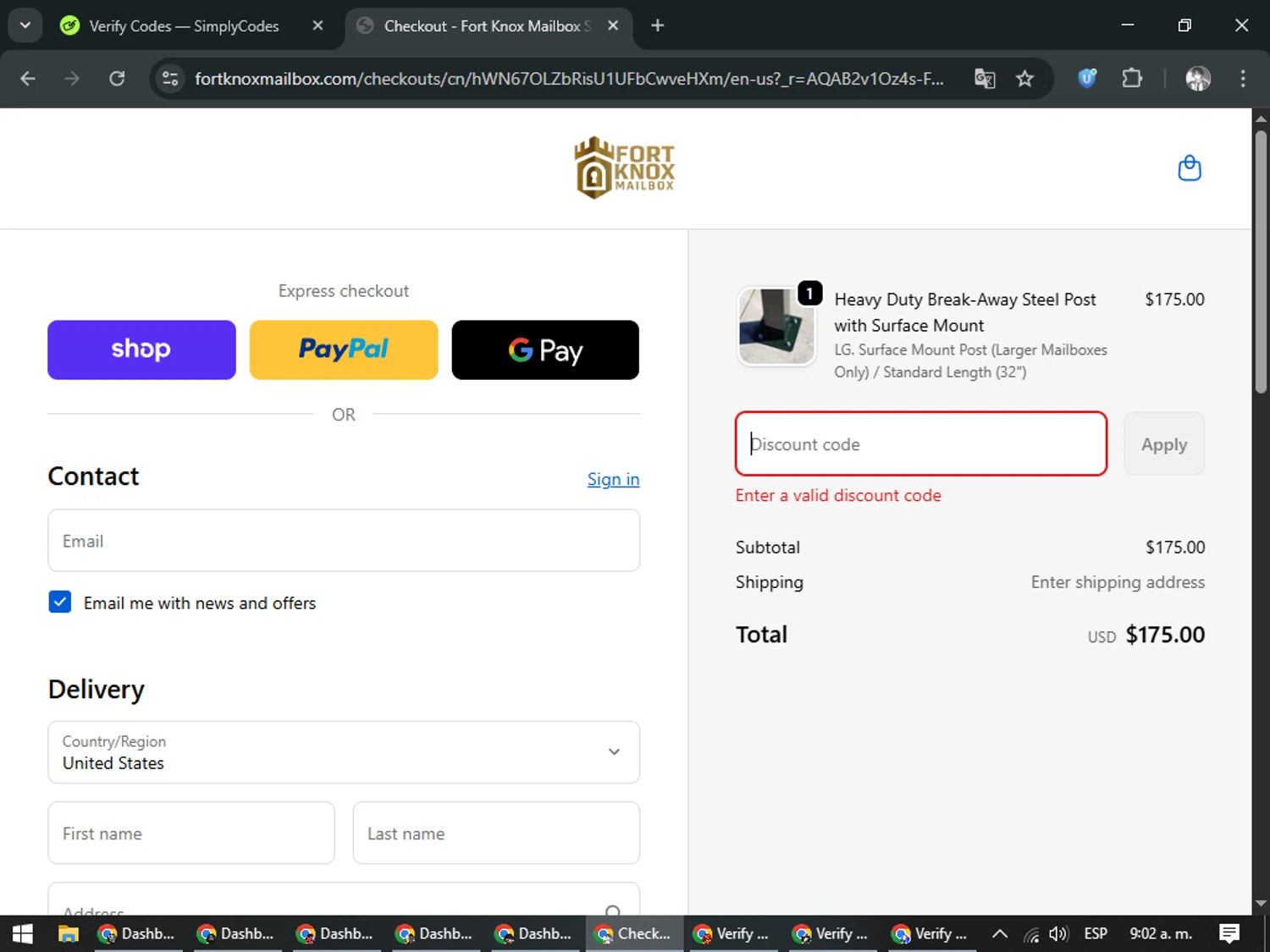Screen dimensions: 1270x952
Task: Pay with the Shop Pay button
Action: [141, 349]
